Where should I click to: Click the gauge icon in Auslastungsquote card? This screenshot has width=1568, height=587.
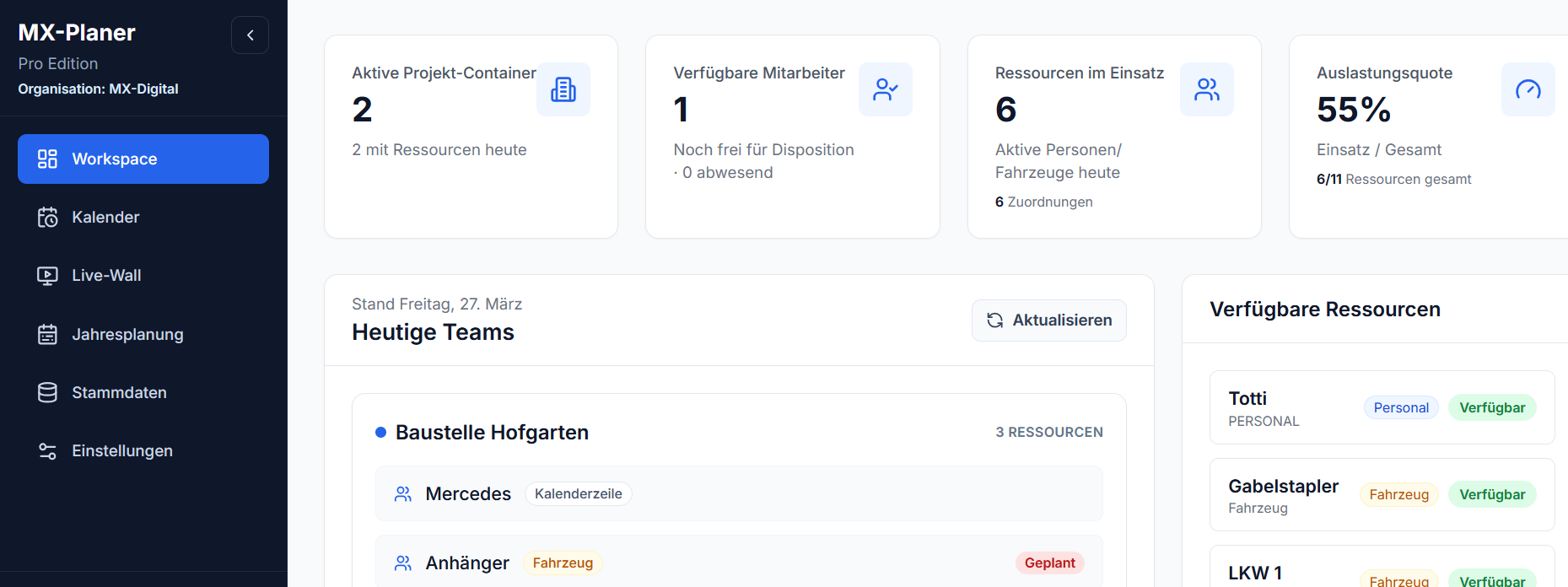pos(1528,89)
